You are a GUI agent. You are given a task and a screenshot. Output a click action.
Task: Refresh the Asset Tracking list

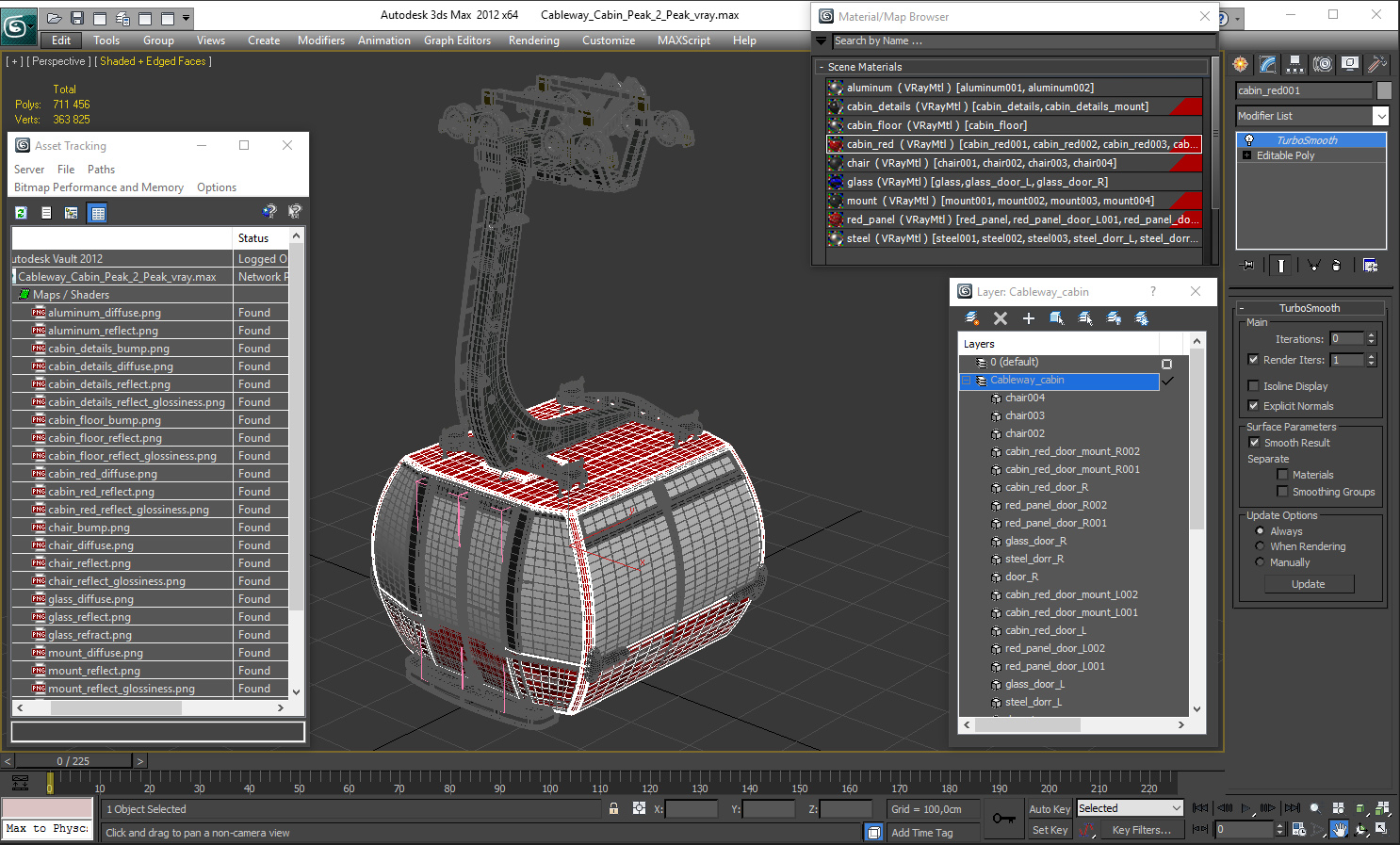[x=21, y=213]
